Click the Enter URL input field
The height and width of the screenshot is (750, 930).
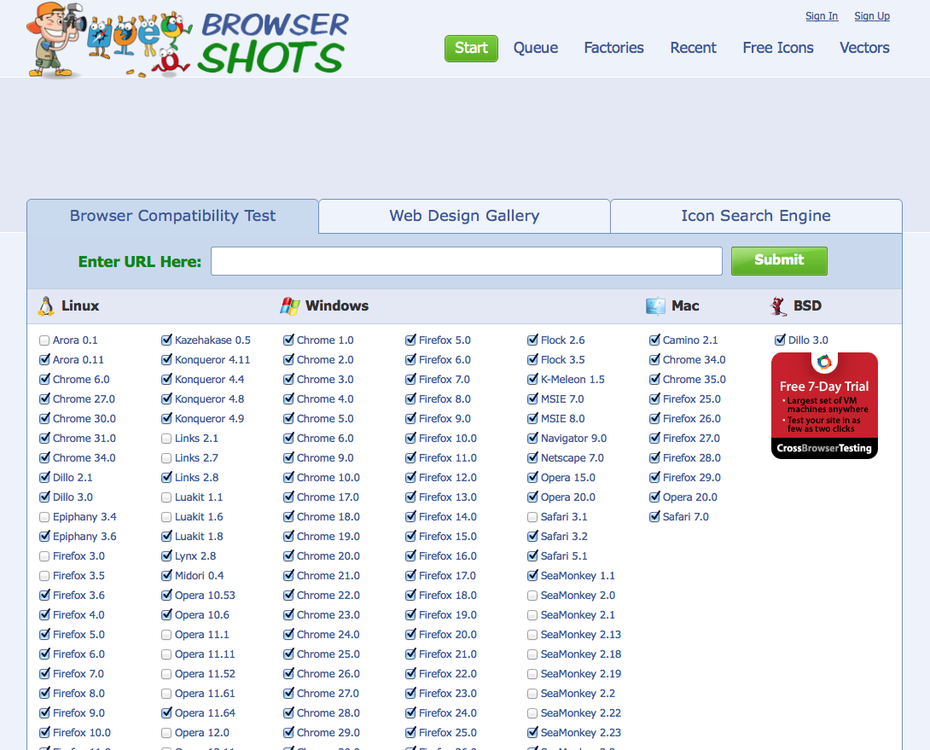click(466, 261)
